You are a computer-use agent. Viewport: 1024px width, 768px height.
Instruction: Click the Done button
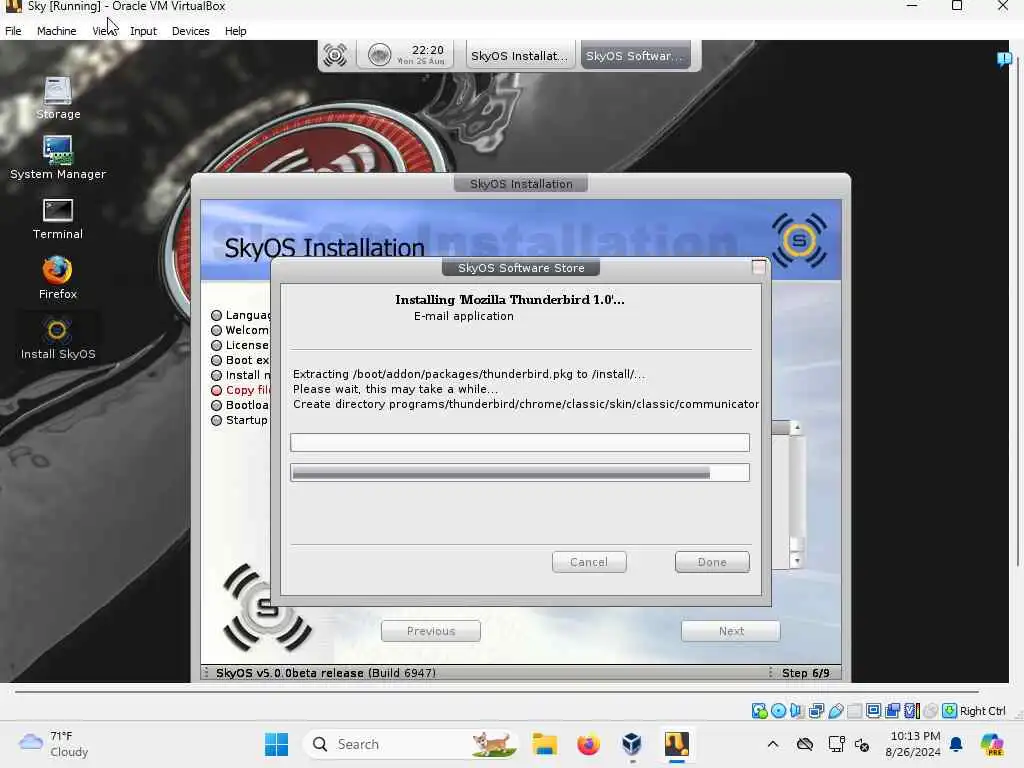712,562
